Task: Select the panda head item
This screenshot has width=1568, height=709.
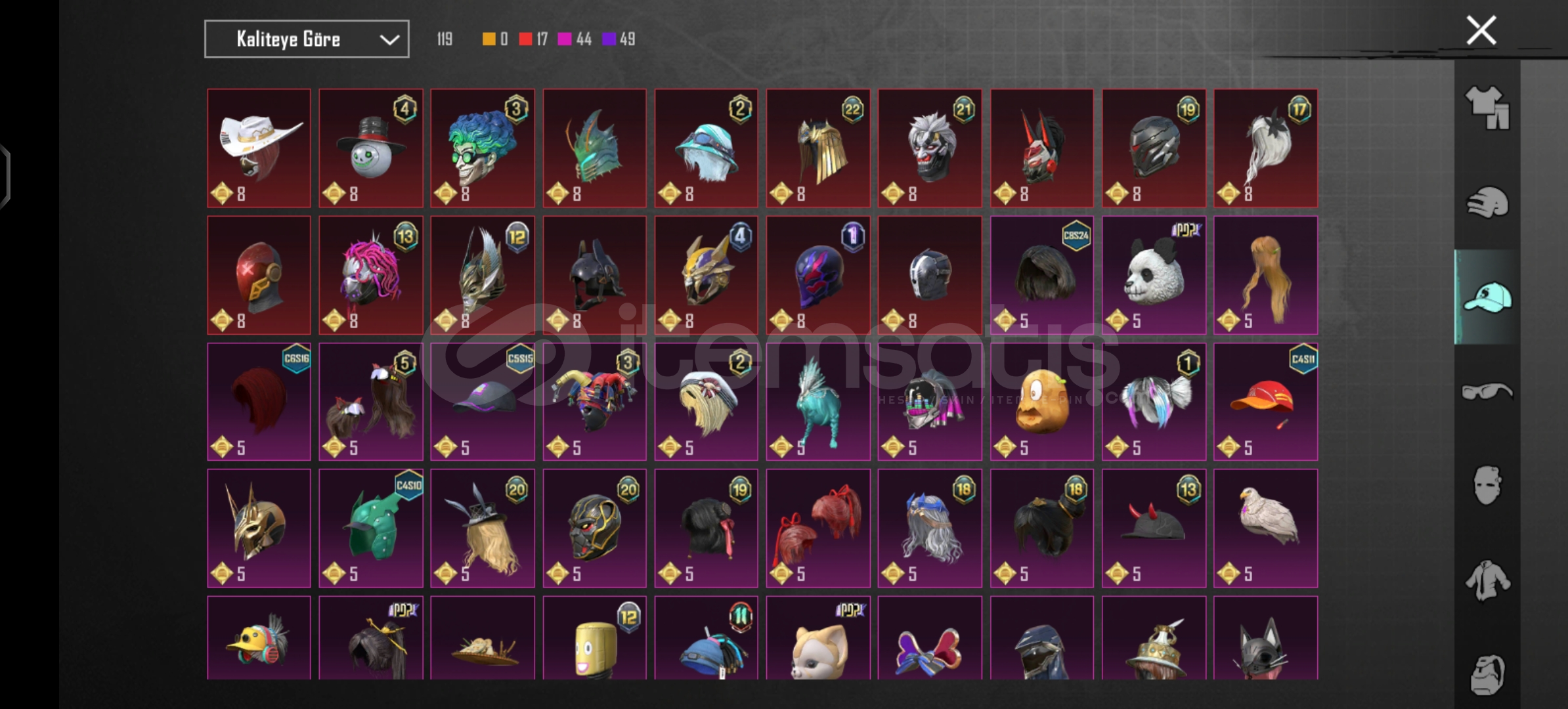Action: [1154, 275]
